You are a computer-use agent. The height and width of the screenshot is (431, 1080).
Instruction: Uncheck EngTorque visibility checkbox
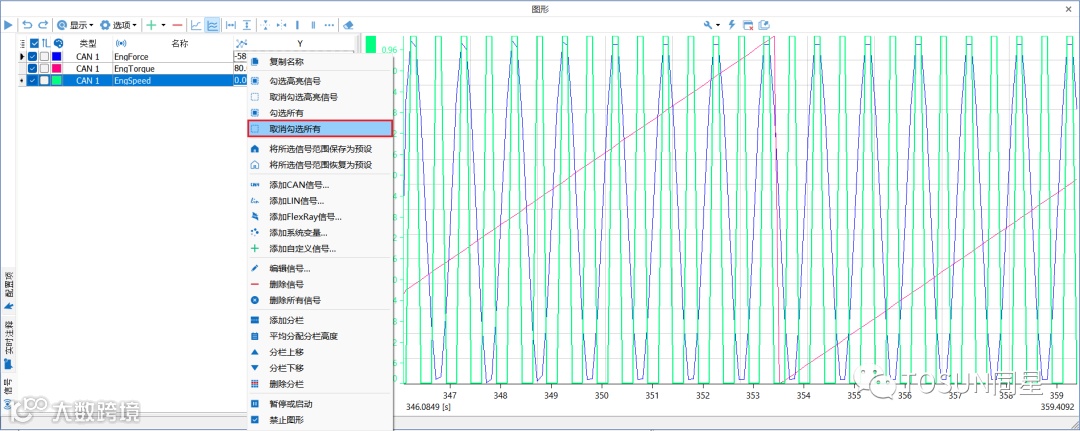[32, 69]
